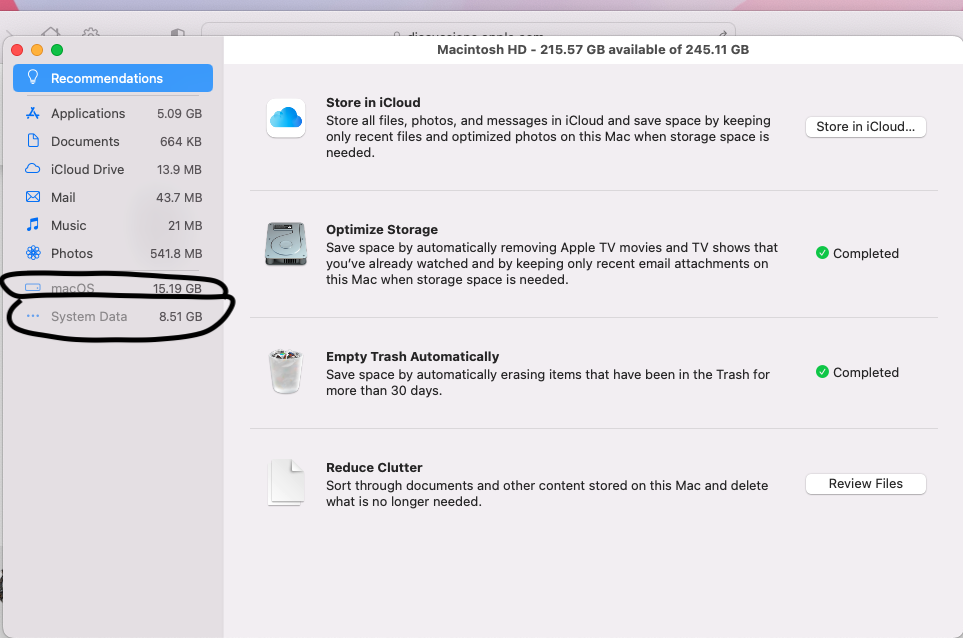Click the Store in iCloud heading
Image resolution: width=963 pixels, height=638 pixels.
(373, 103)
